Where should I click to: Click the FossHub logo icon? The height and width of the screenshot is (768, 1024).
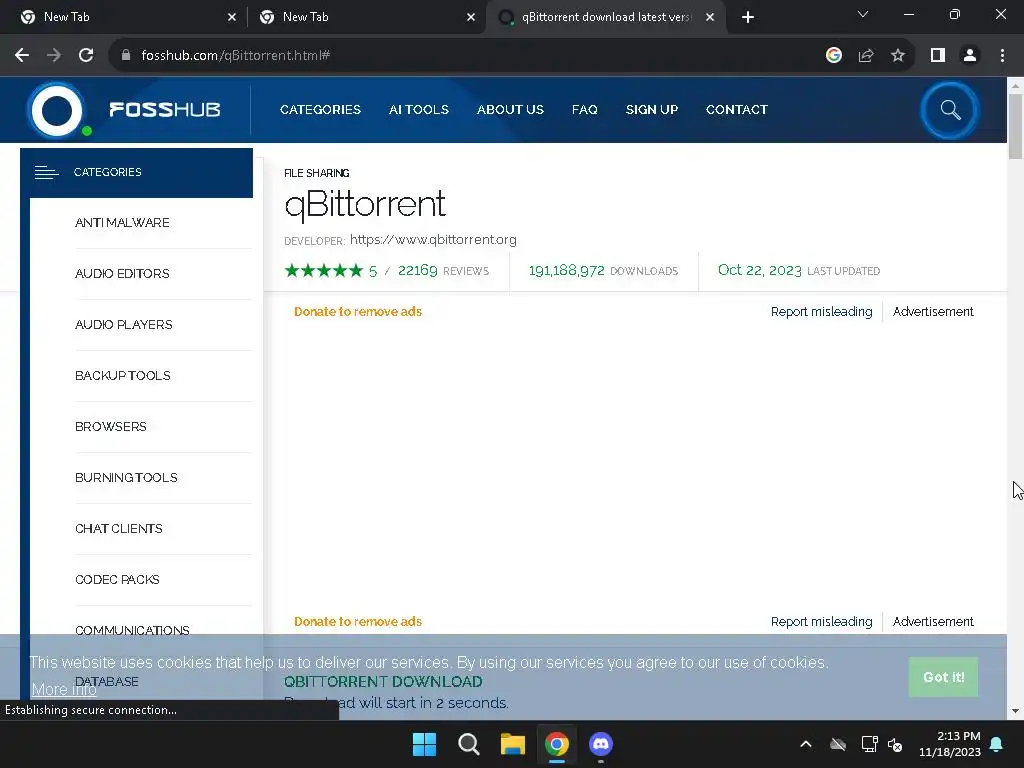pos(57,110)
